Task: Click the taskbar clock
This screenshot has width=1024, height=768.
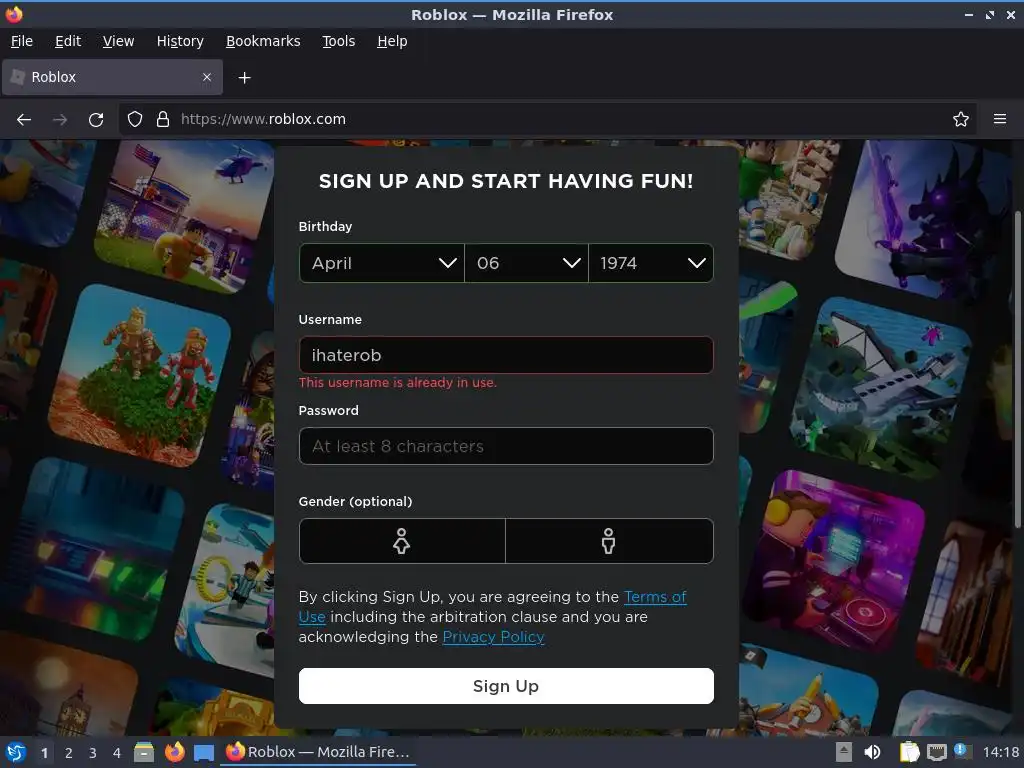Action: point(1000,752)
